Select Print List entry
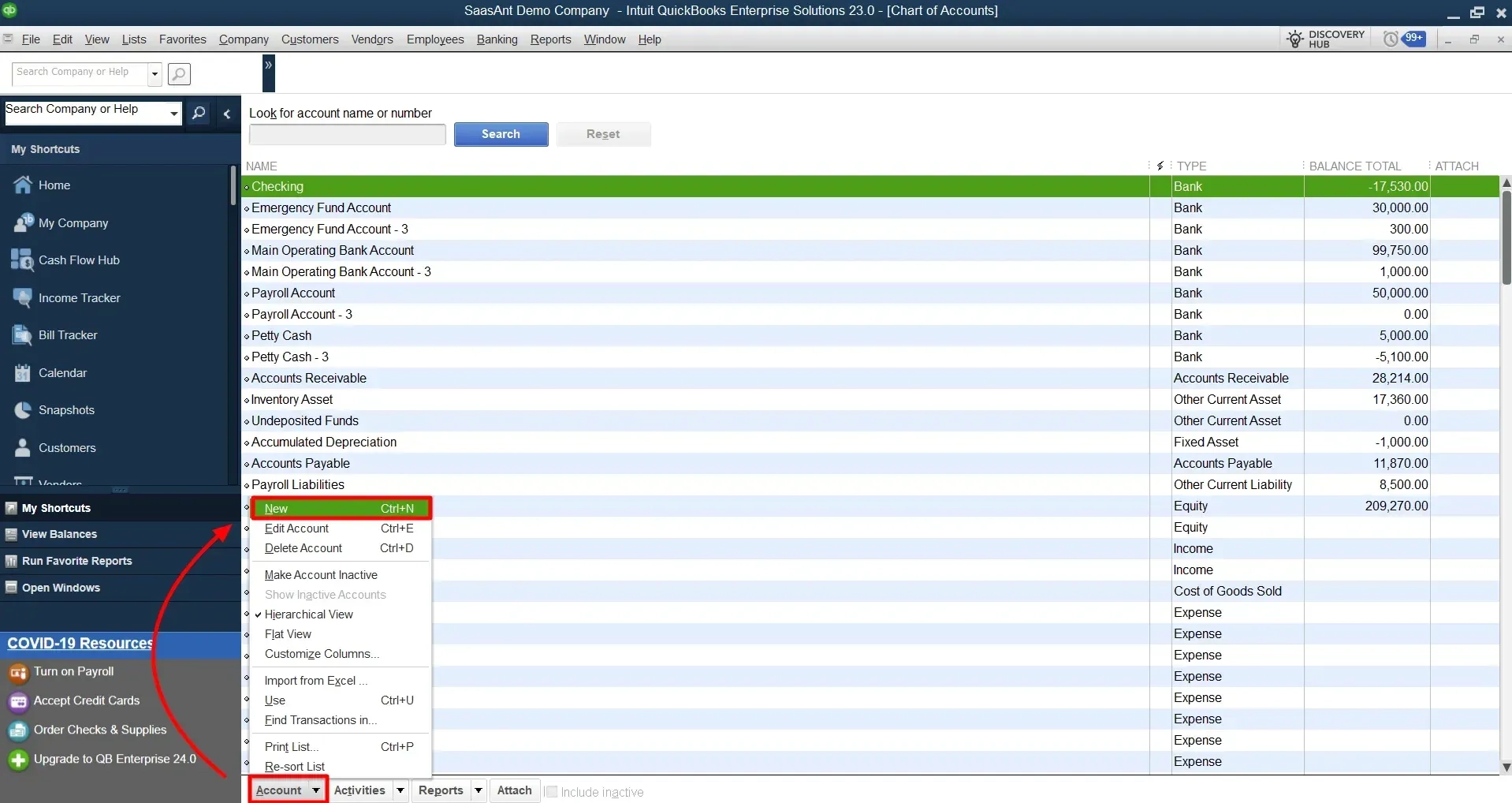The height and width of the screenshot is (803, 1512). 341,747
